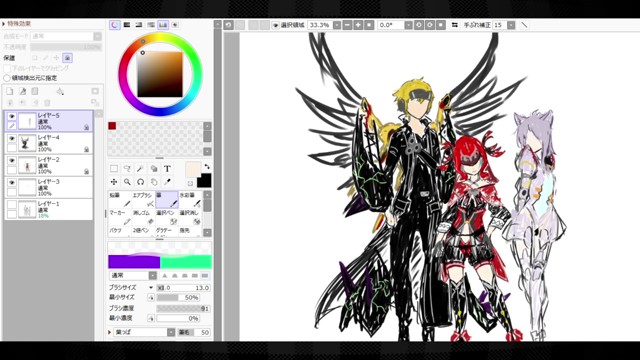Create a new layer with page icon
This screenshot has width=640, height=360.
pyautogui.click(x=10, y=91)
